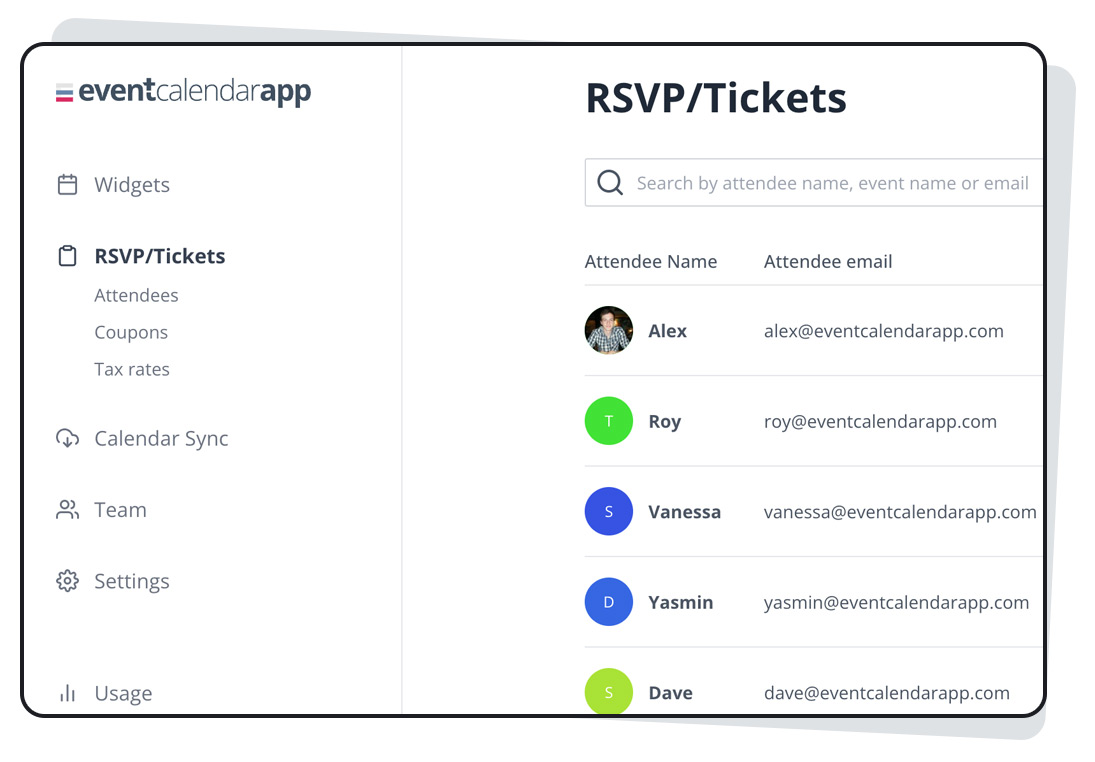Viewport: 1095px width, 762px height.
Task: Click the Usage bar-chart icon
Action: [67, 692]
